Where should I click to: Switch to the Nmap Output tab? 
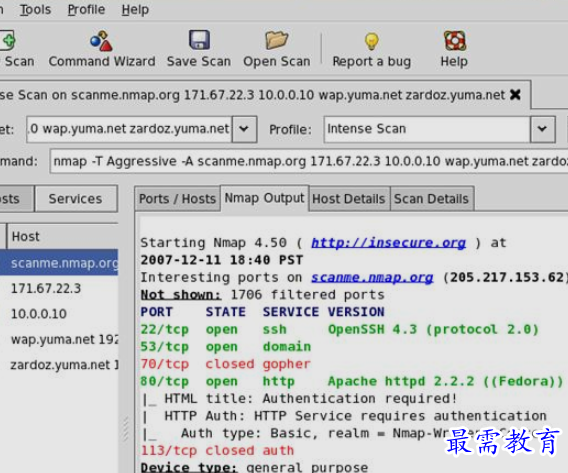pyautogui.click(x=264, y=198)
